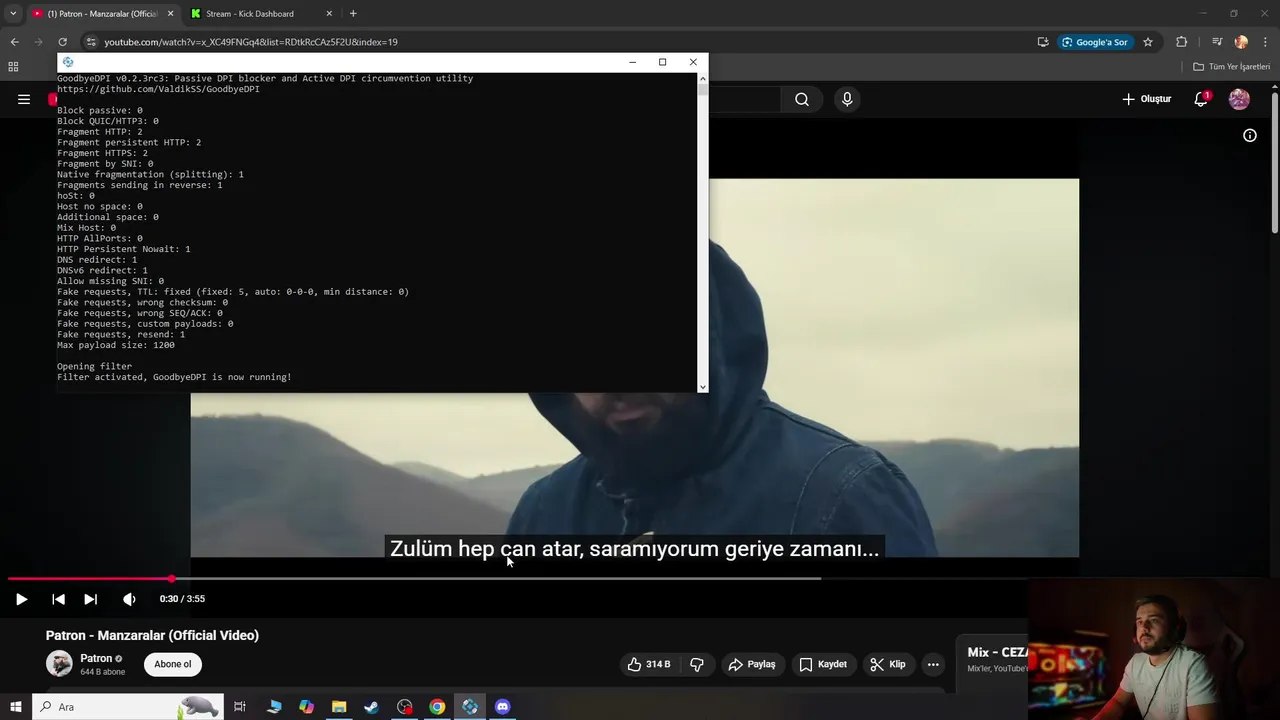Open the Chrome apps grid shortcut
This screenshot has width=1280, height=720.
point(13,67)
